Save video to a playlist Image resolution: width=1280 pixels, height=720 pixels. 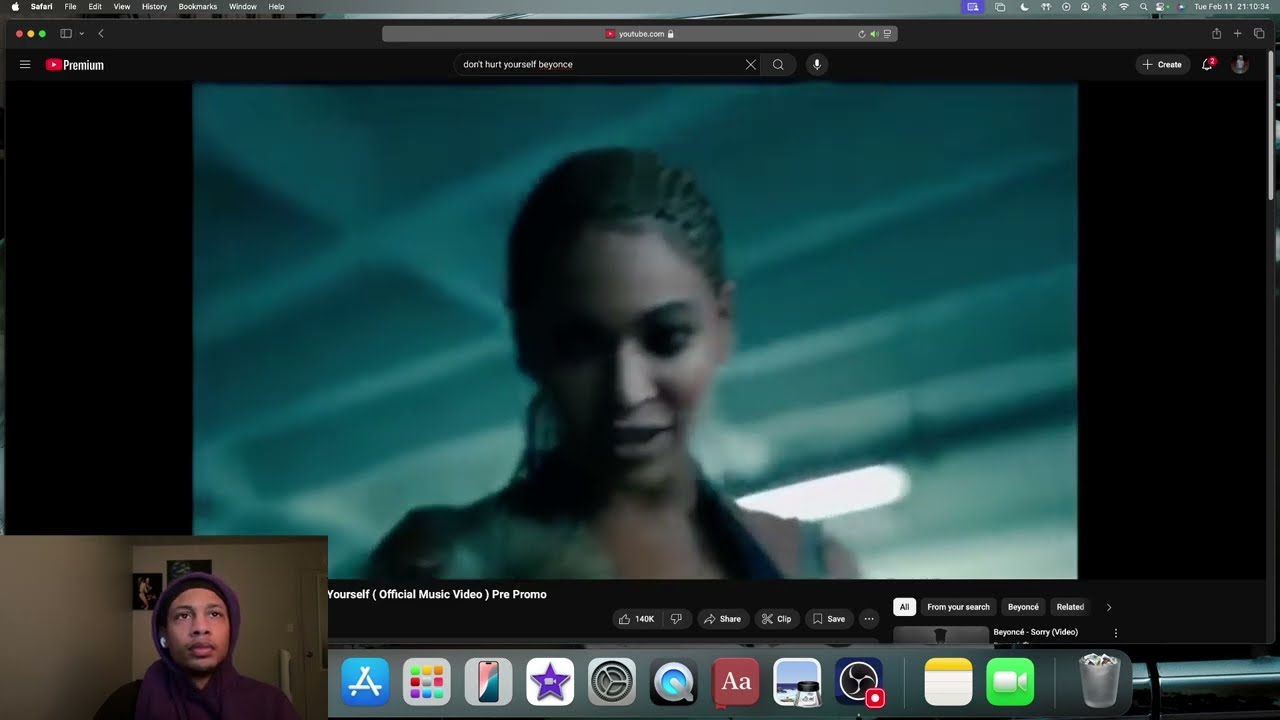828,619
